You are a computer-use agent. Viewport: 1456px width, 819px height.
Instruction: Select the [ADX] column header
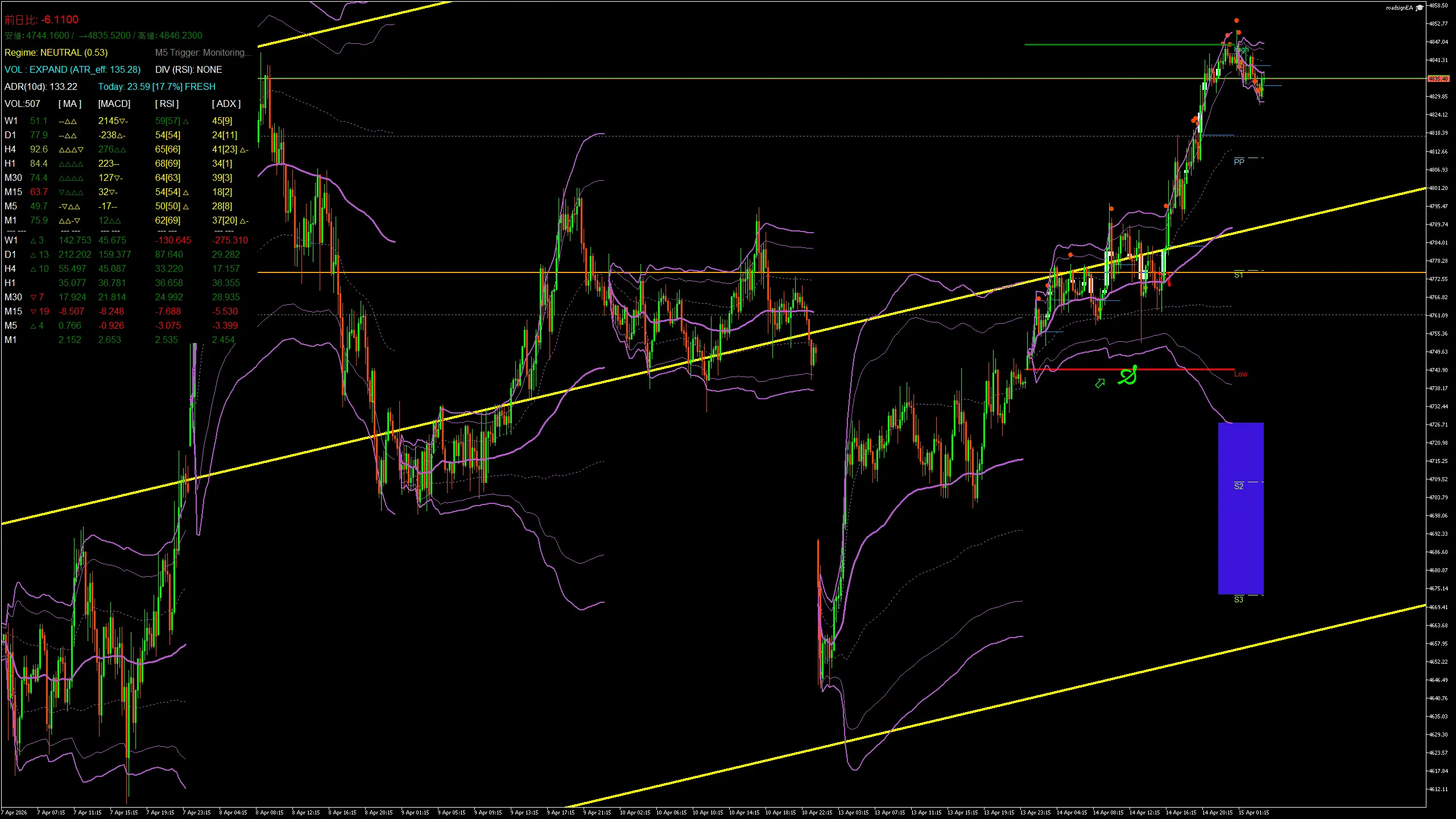[226, 104]
